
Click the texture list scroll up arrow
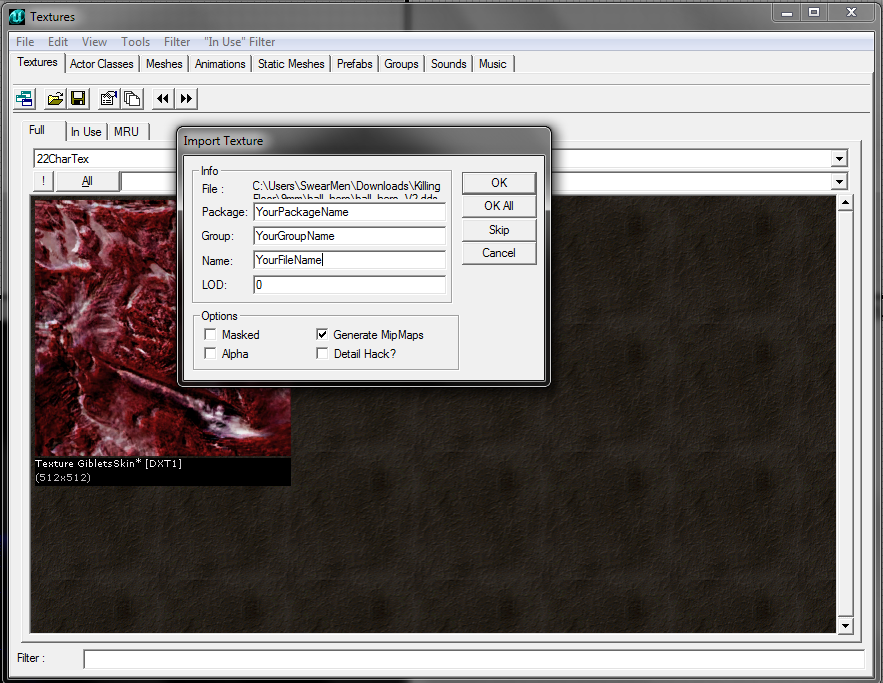(x=845, y=203)
